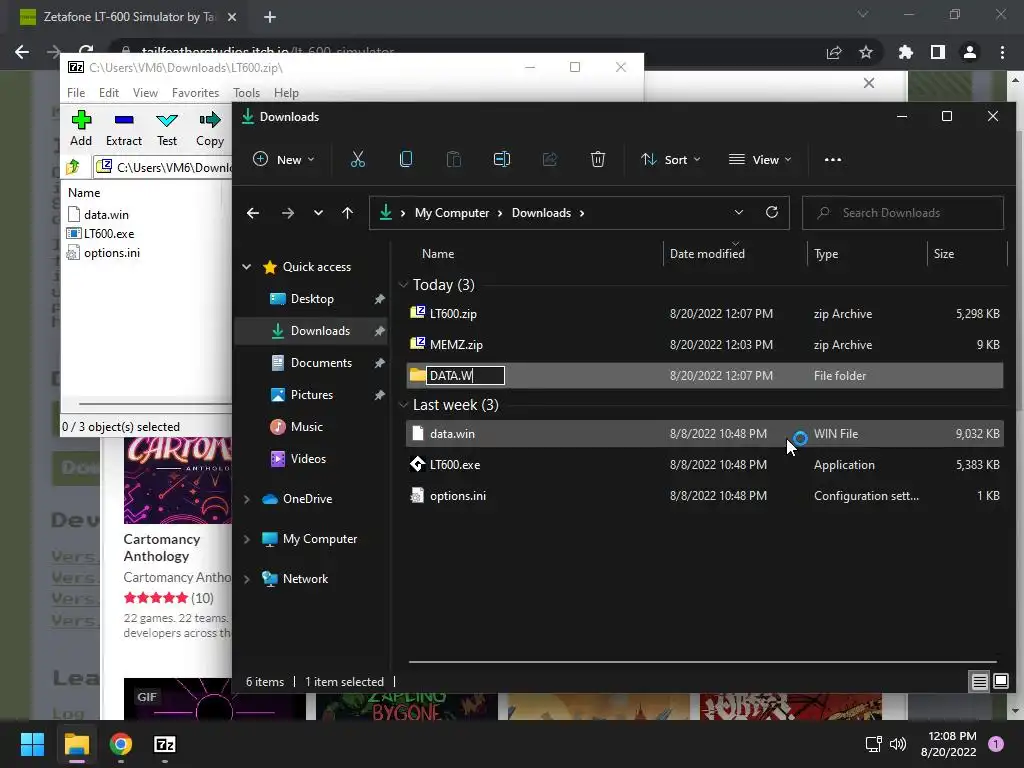Click My Computer in address breadcrumb
Screen dimensions: 1024x768
click(x=452, y=213)
